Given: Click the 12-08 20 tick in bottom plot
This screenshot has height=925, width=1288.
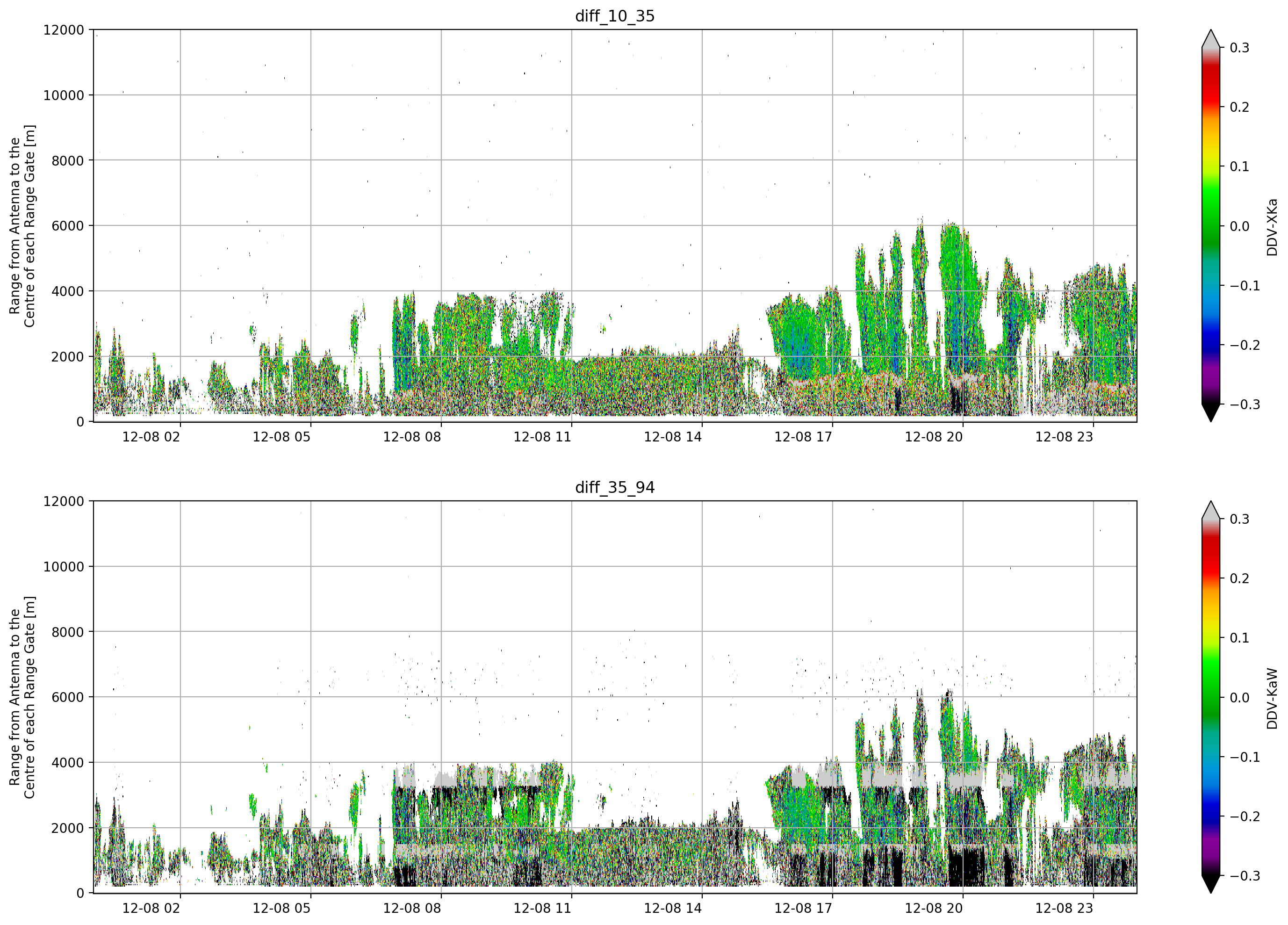Looking at the screenshot, I should coord(934,909).
